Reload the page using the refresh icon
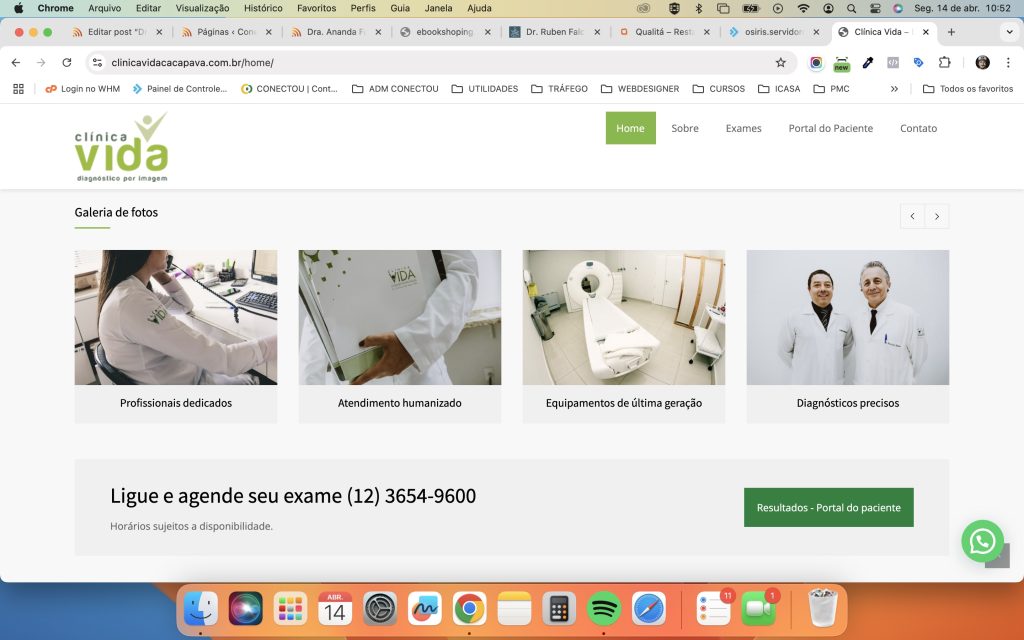The height and width of the screenshot is (640, 1024). tap(67, 62)
